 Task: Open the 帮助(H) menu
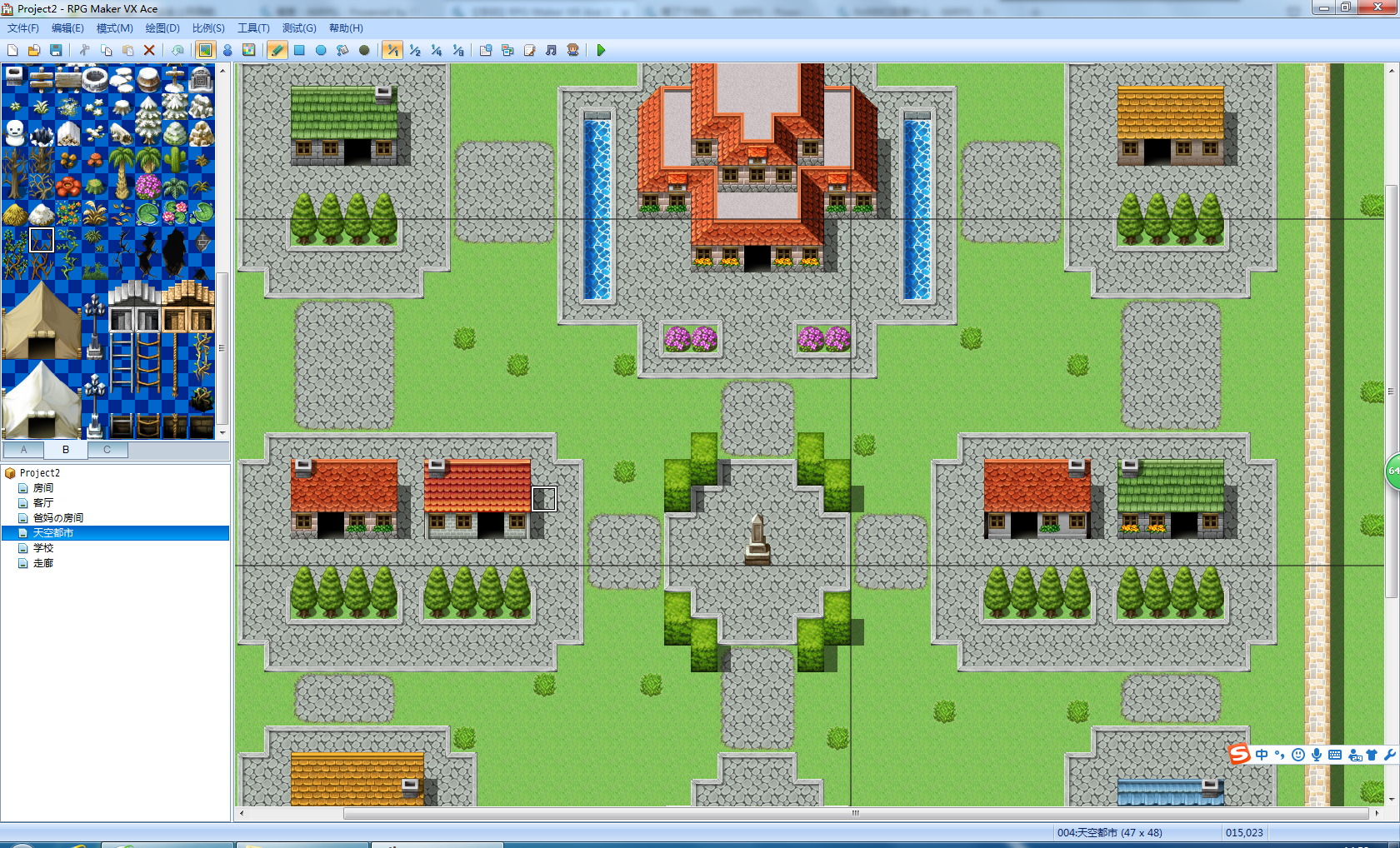coord(346,28)
